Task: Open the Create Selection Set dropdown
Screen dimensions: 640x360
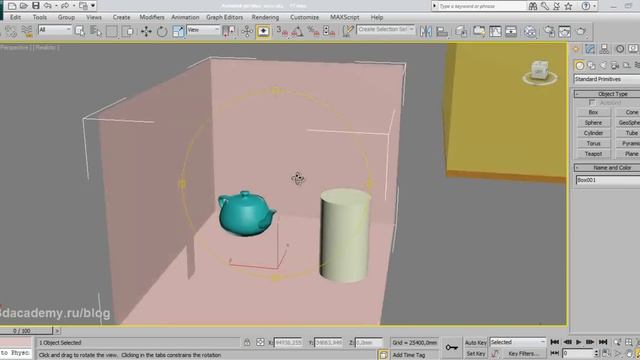Action: coord(386,30)
